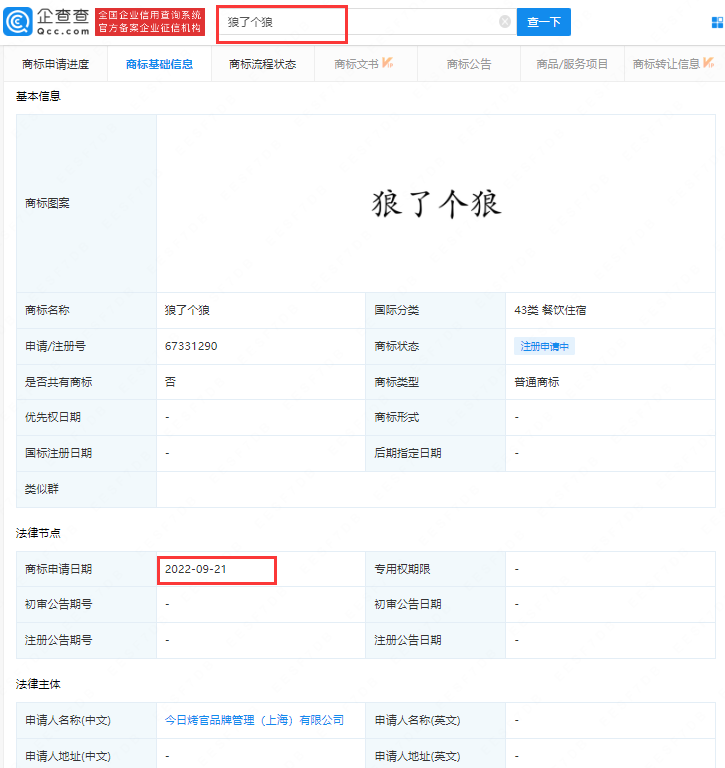
Task: Click the 注册申请中 status tag
Action: 545,346
